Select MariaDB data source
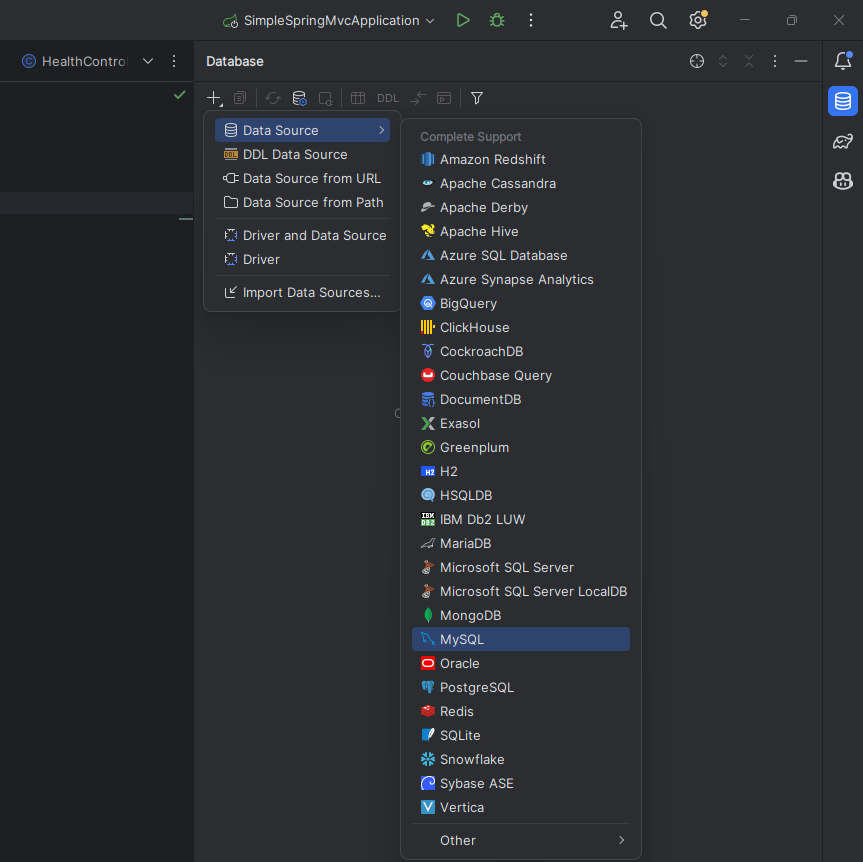The width and height of the screenshot is (863, 862). (521, 543)
